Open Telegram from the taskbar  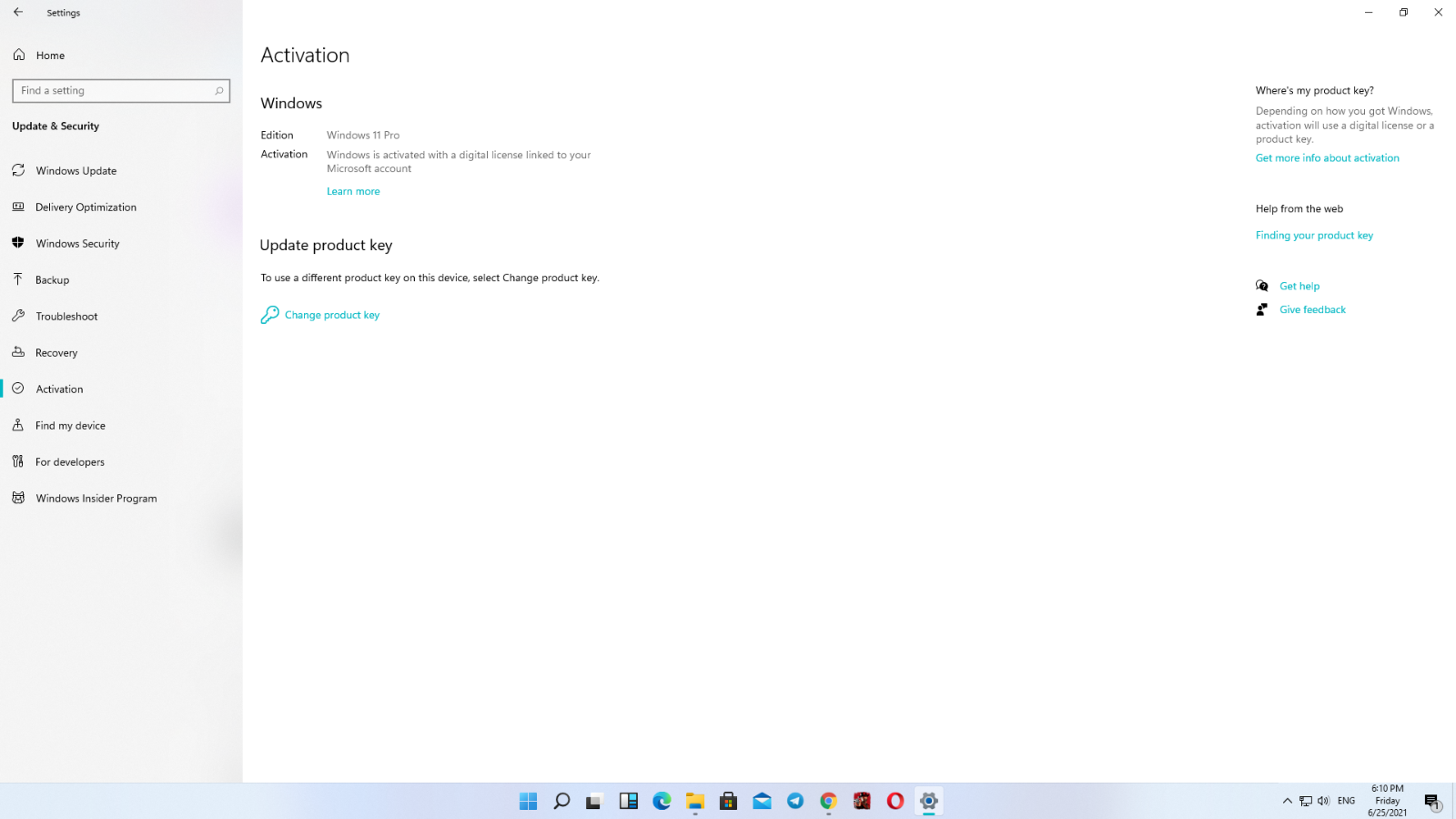click(795, 801)
